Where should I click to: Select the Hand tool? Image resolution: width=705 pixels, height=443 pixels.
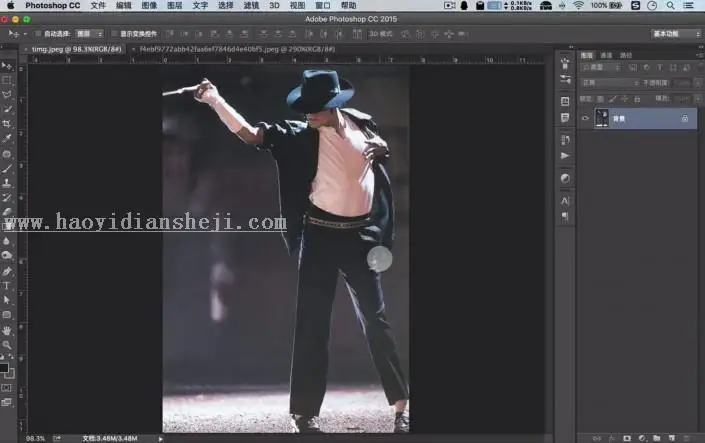[7, 331]
